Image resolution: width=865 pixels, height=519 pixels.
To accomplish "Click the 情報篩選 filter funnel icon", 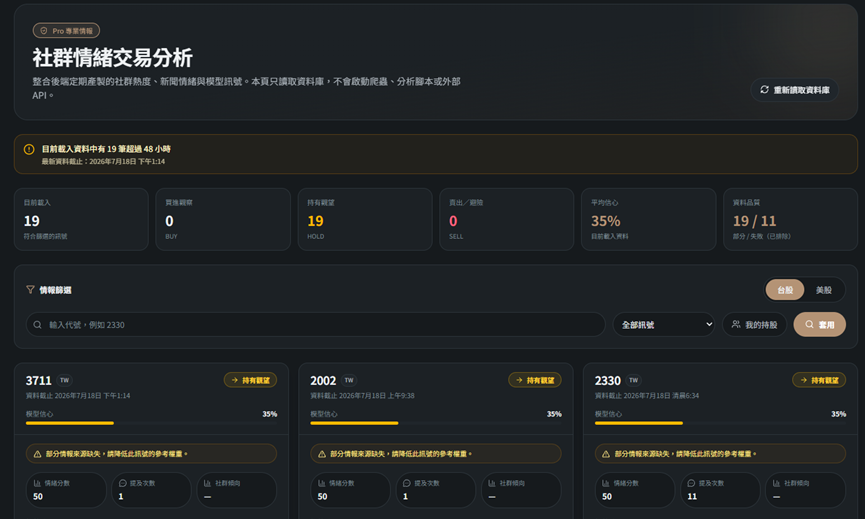I will [x=30, y=290].
